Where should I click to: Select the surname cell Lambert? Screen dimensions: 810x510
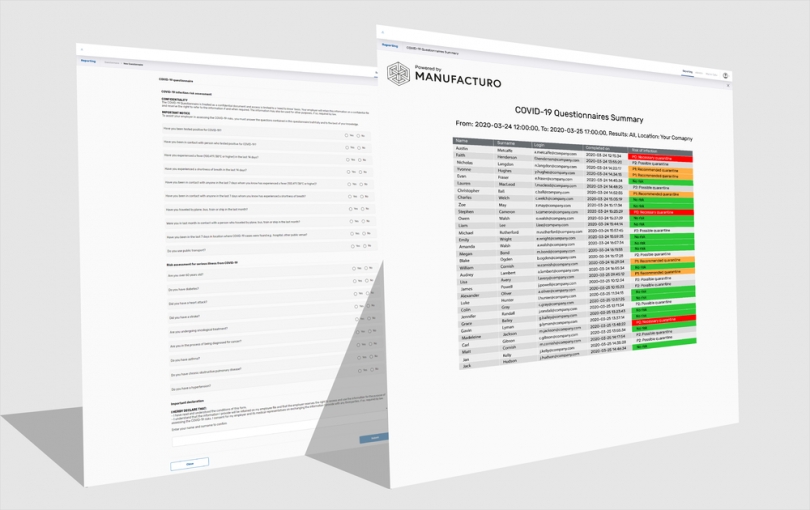point(508,273)
